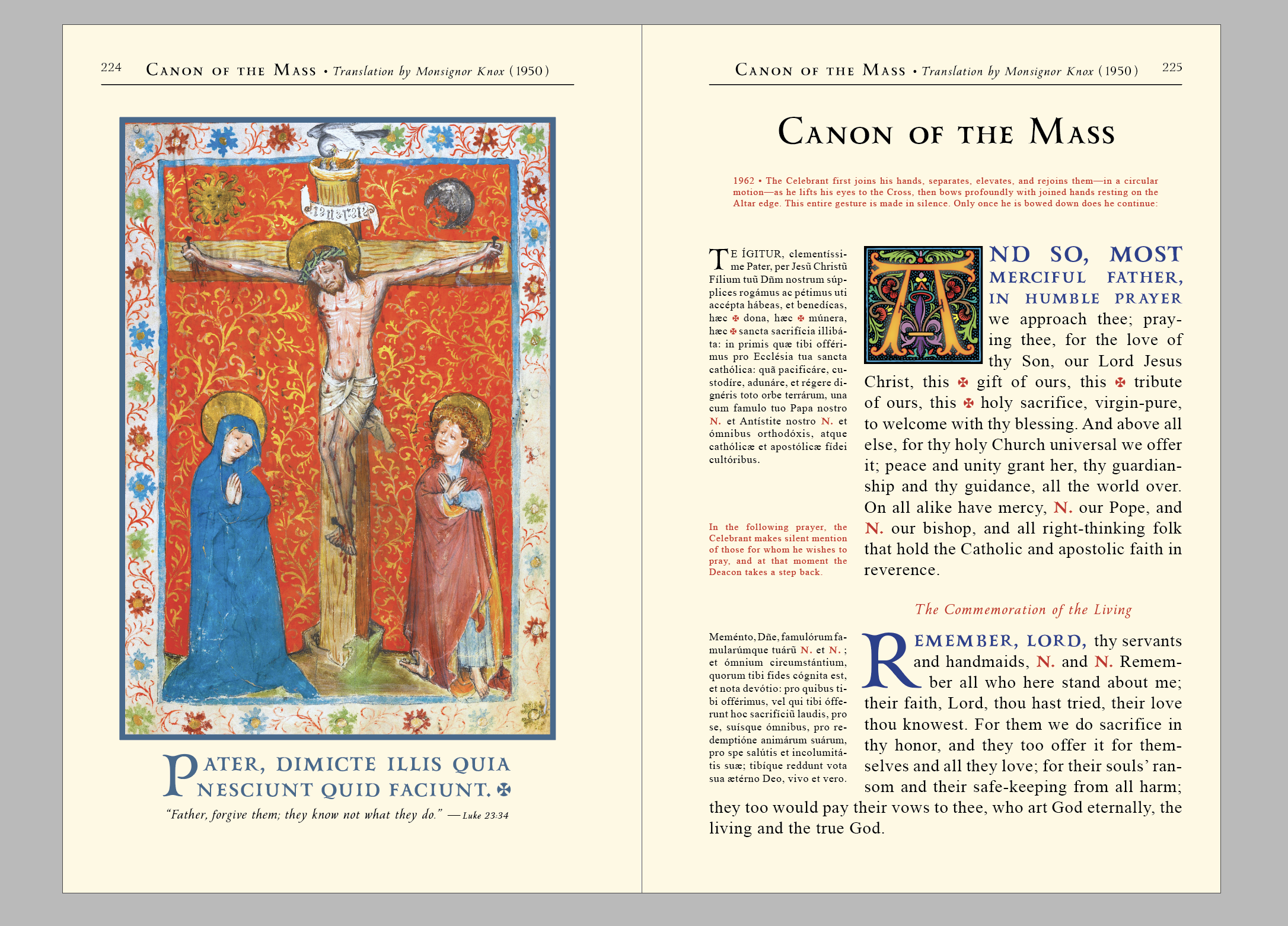
Task: Click the blue words 'MERCIFUL FATHER,'
Action: [x=1086, y=277]
